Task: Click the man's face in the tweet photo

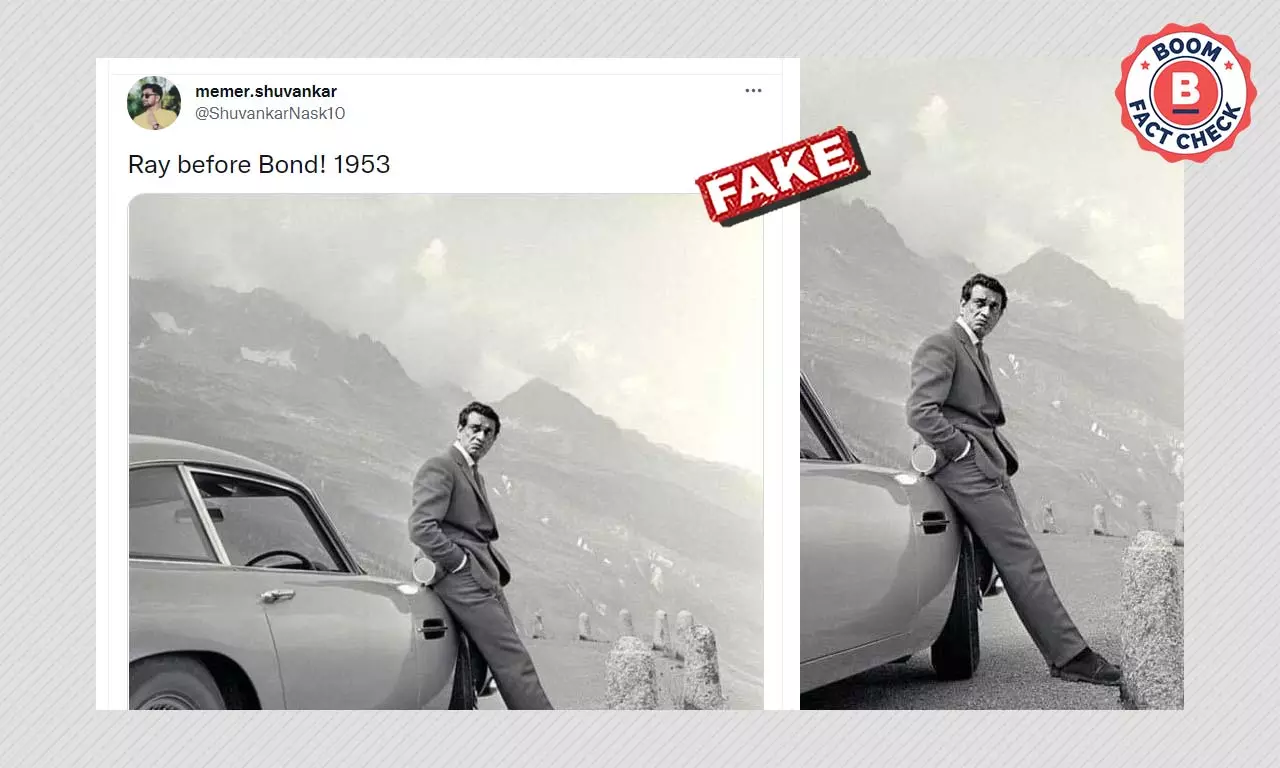Action: point(477,426)
